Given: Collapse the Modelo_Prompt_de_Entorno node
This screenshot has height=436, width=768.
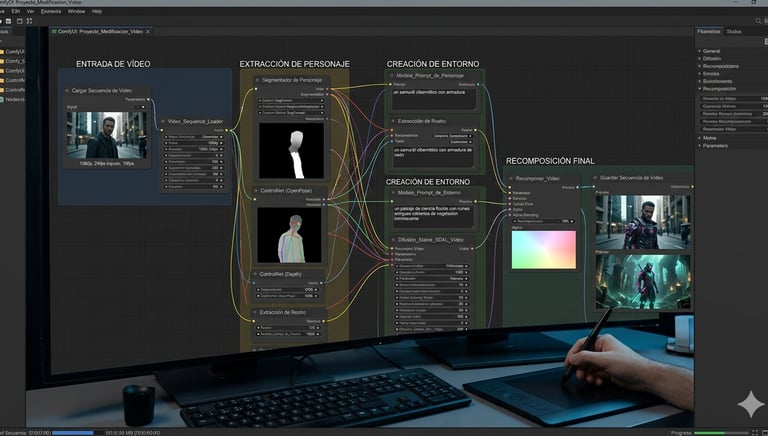Looking at the screenshot, I should pos(393,193).
